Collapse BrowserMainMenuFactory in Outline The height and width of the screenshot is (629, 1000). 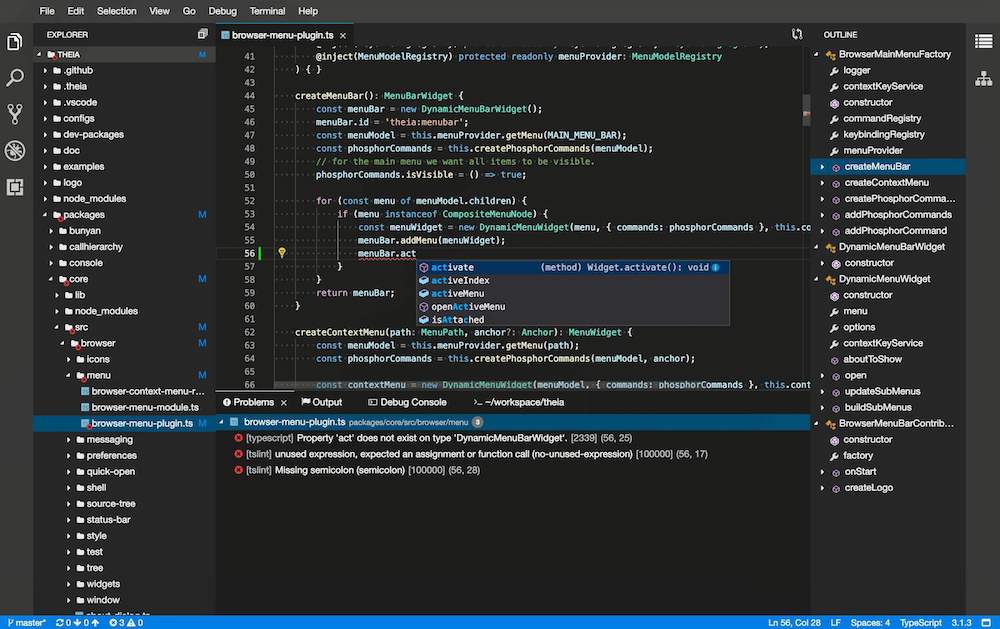[817, 54]
